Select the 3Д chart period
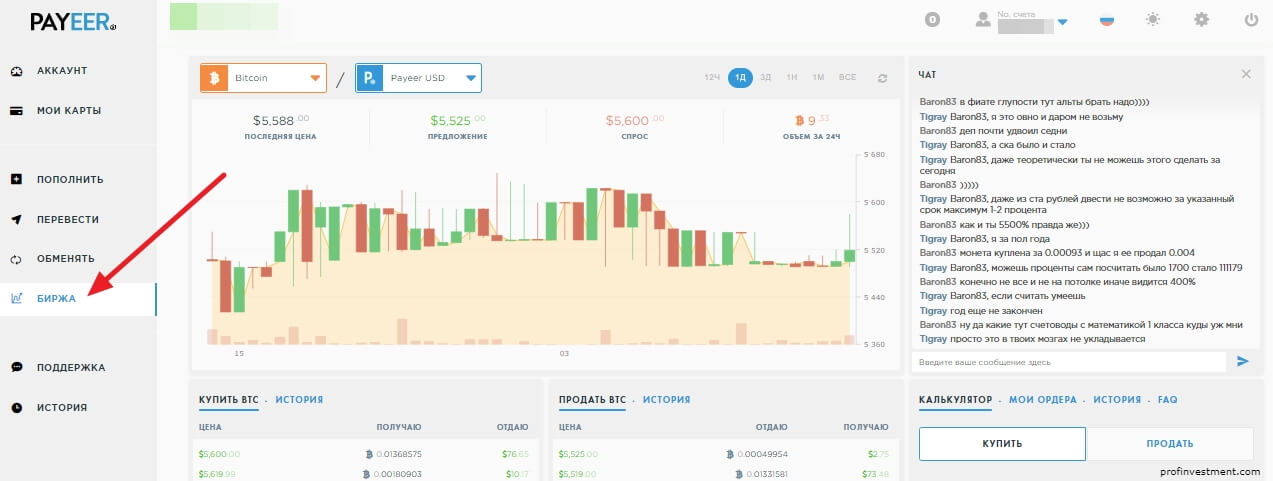 (x=765, y=78)
